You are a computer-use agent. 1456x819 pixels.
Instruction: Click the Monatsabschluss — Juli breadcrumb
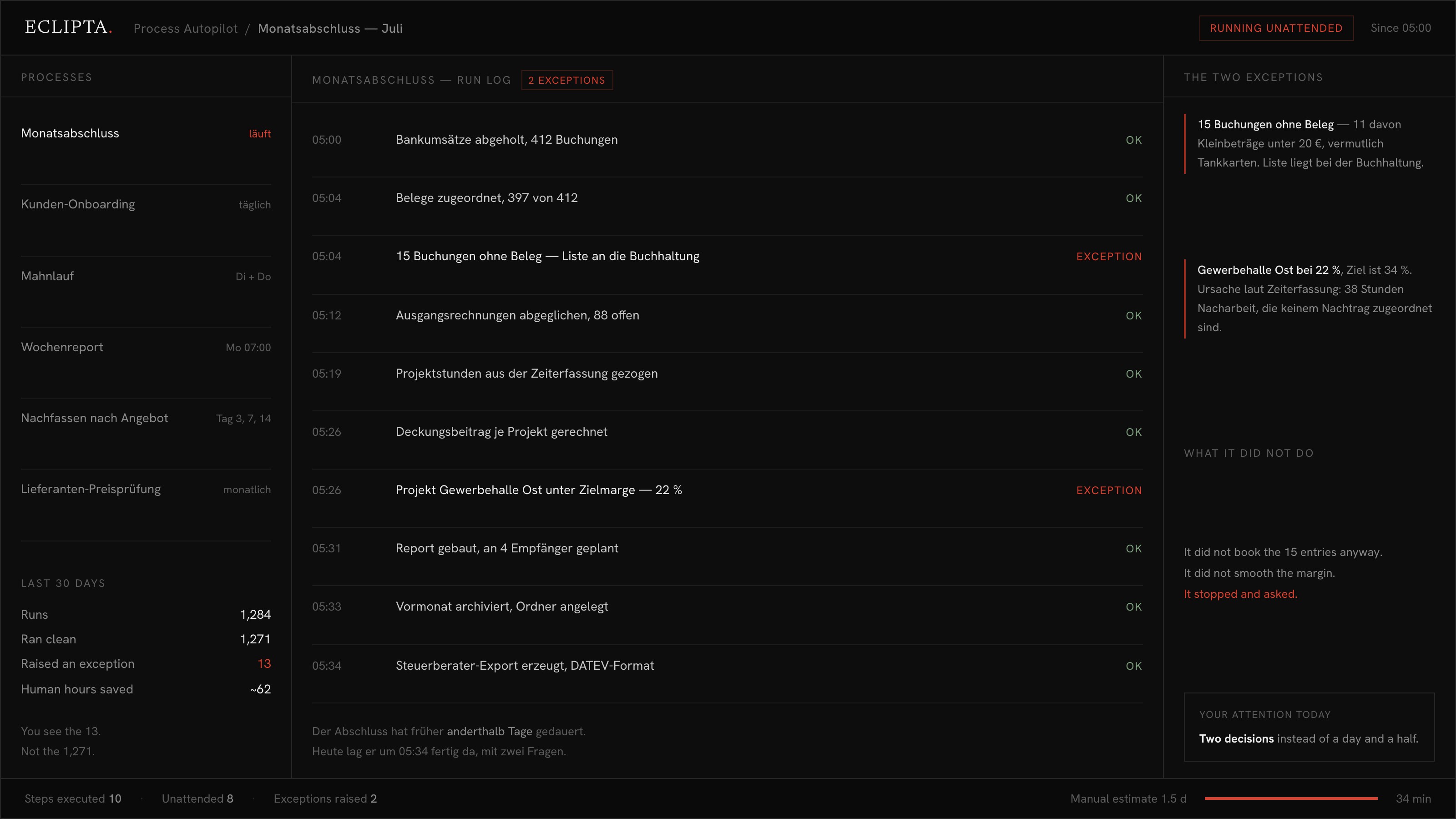(330, 28)
